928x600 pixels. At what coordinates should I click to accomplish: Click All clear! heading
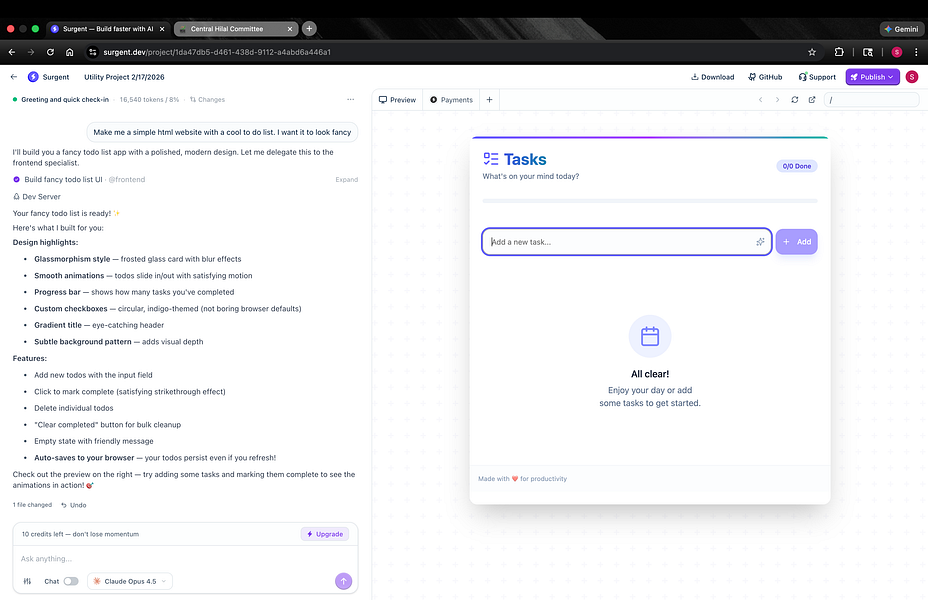point(650,374)
